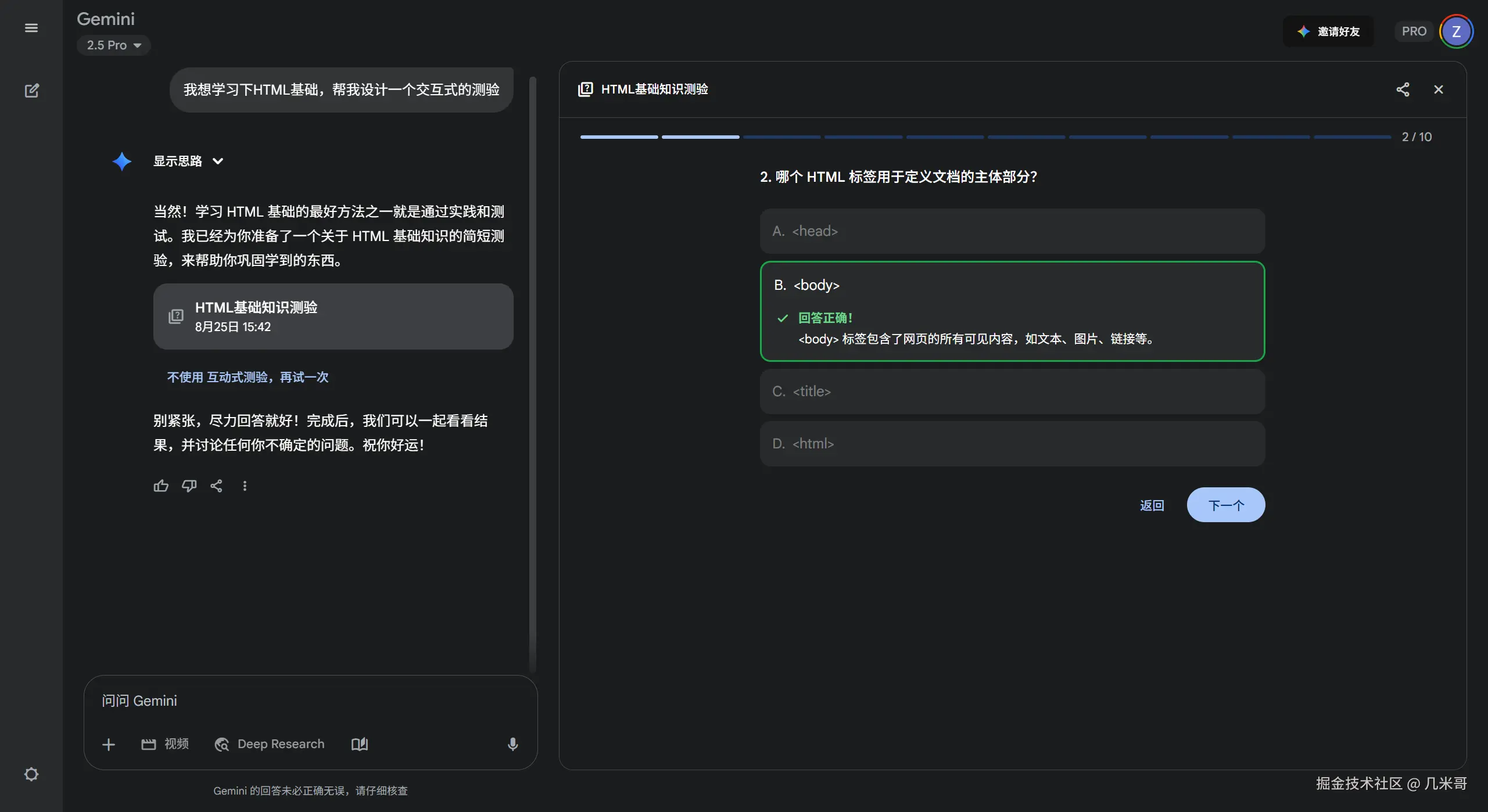Share the quiz panel
The image size is (1488, 812).
1403,89
